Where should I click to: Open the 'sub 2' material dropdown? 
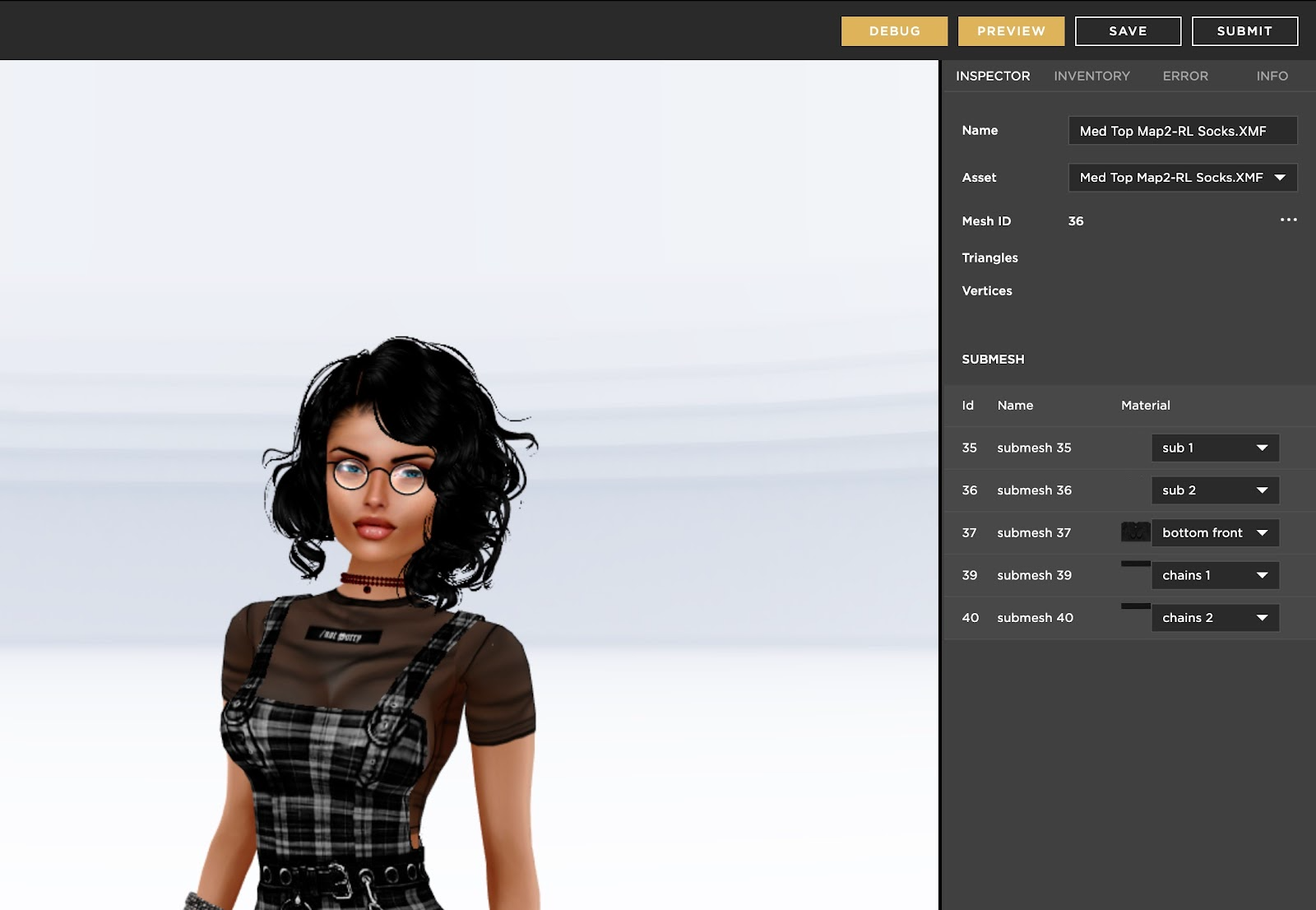pyautogui.click(x=1214, y=490)
